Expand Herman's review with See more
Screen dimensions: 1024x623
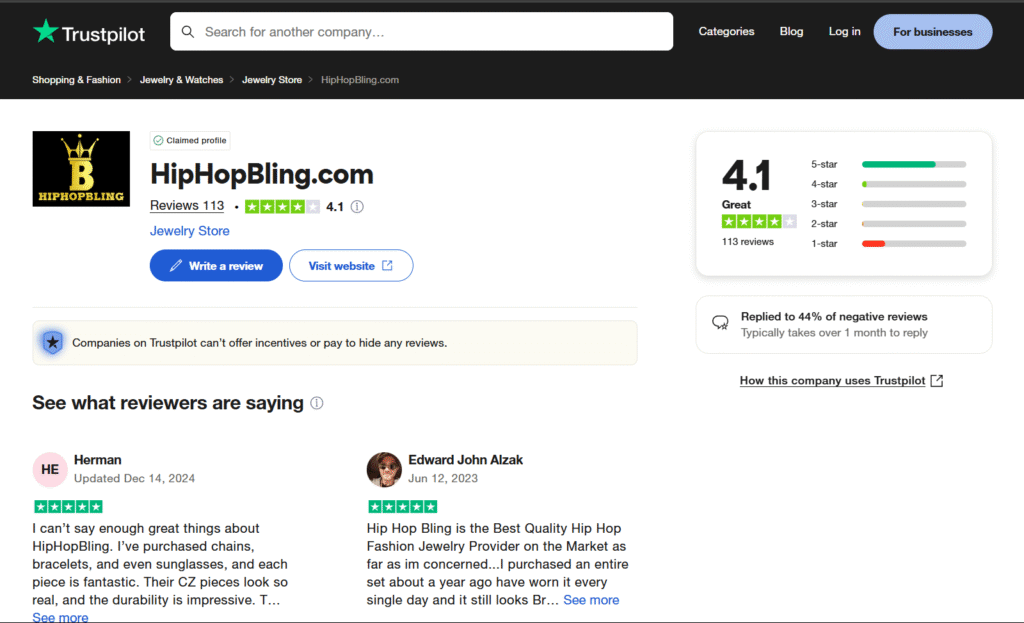(x=60, y=616)
